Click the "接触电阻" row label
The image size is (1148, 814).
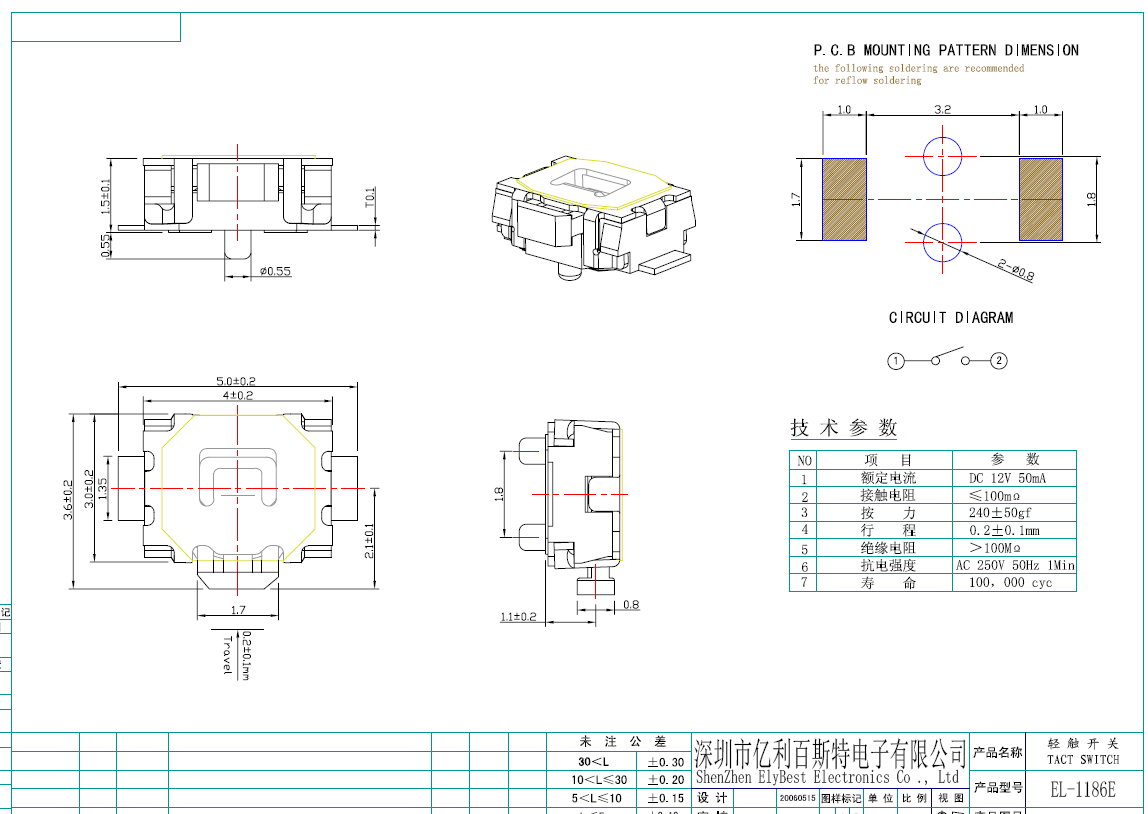(x=888, y=496)
